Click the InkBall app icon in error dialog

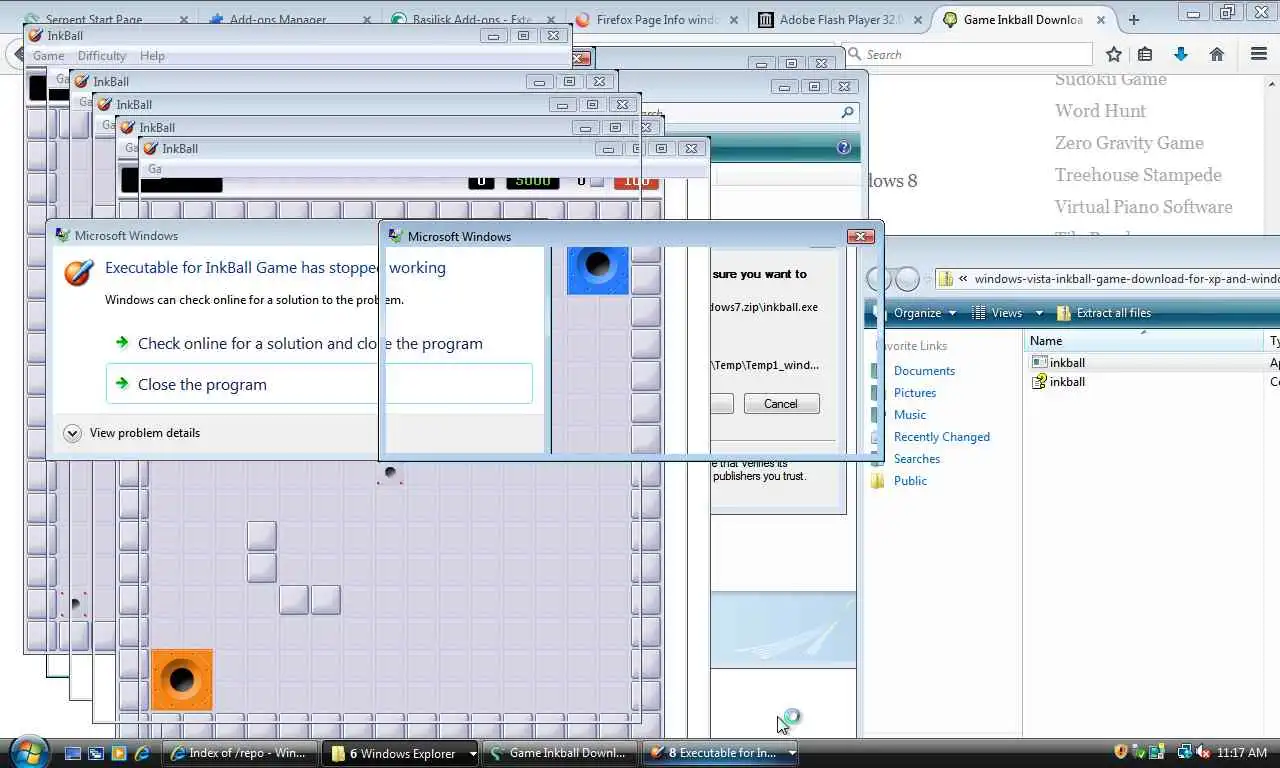coord(78,273)
